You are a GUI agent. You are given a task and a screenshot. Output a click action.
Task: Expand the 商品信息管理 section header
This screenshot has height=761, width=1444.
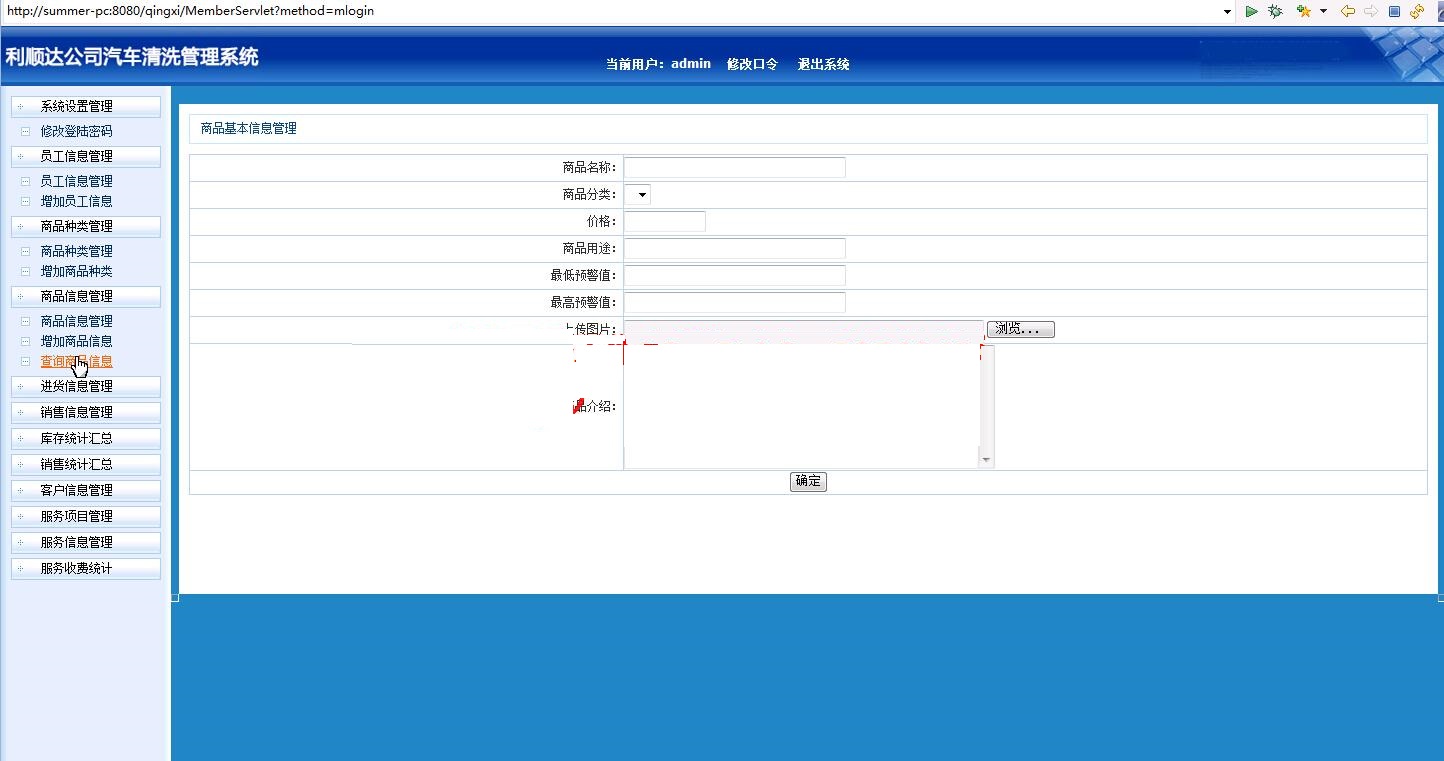click(85, 296)
